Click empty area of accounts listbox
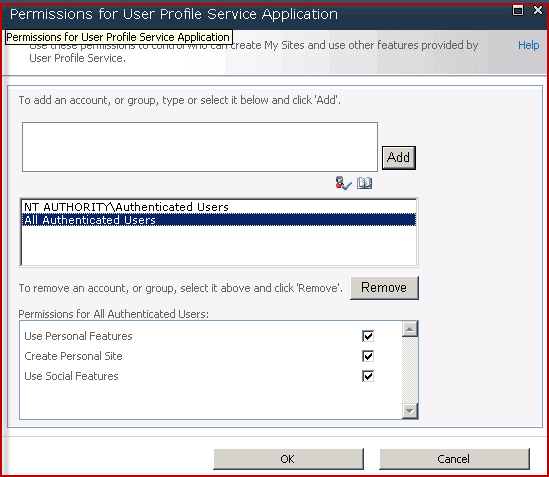The width and height of the screenshot is (549, 477). coord(219,246)
